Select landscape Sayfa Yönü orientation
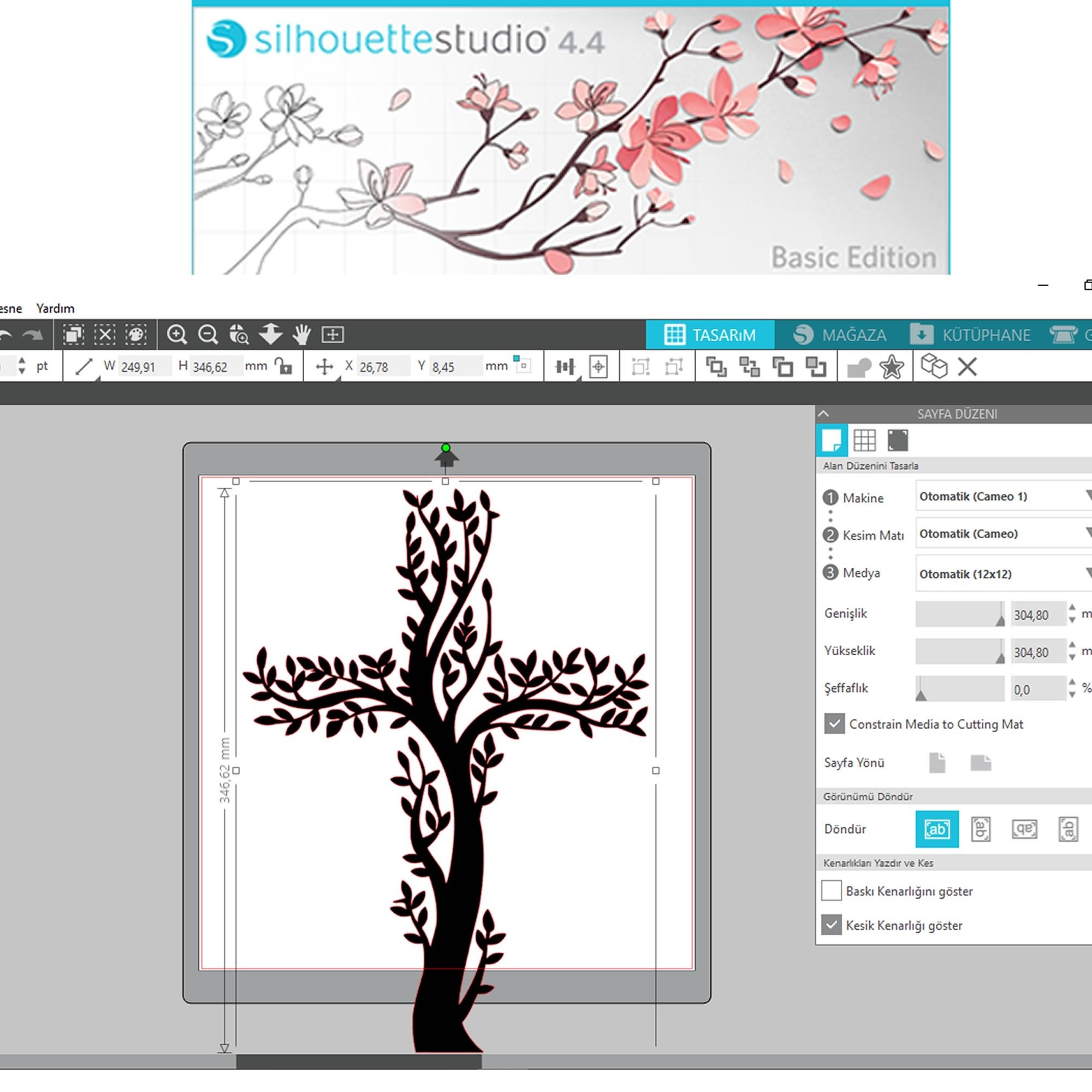Viewport: 1092px width, 1092px height. tap(981, 762)
